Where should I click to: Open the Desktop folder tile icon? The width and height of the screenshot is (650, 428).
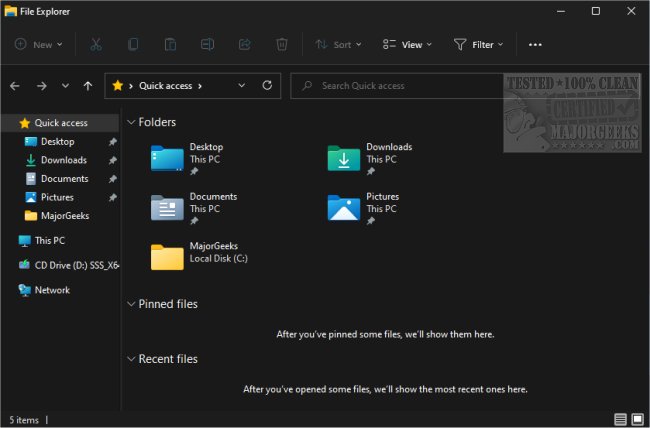167,158
